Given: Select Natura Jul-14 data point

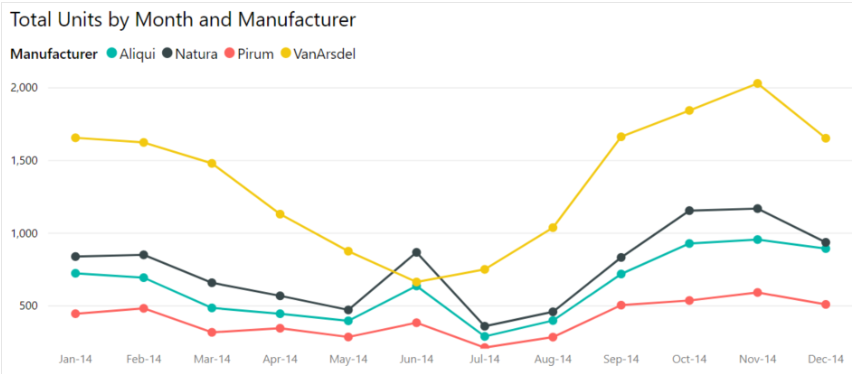Looking at the screenshot, I should [485, 327].
